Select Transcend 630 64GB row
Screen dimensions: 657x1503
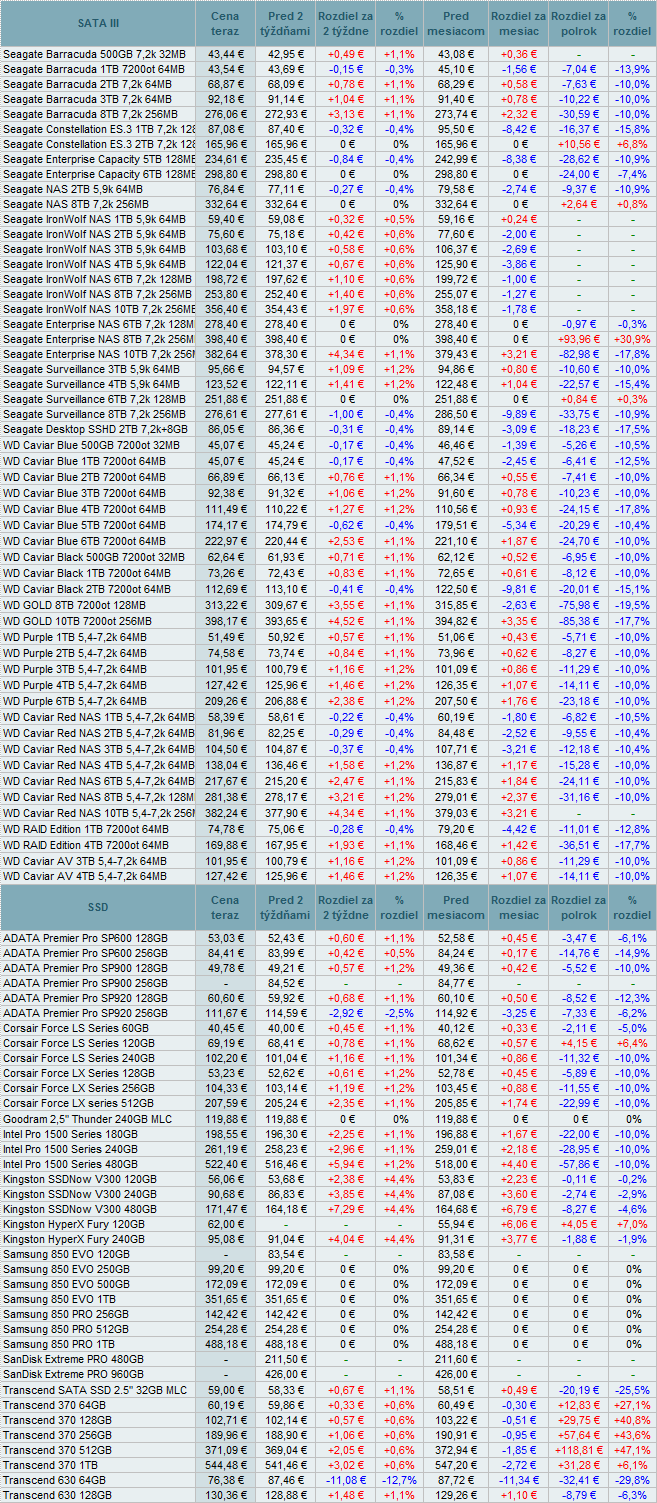pos(328,1480)
